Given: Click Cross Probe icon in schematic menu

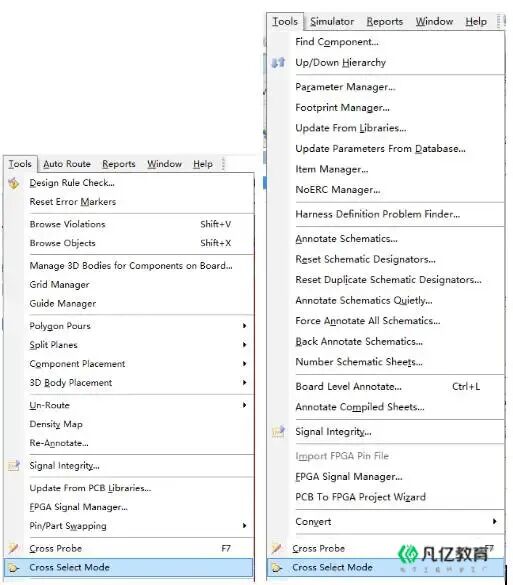Looking at the screenshot, I should coord(277,548).
